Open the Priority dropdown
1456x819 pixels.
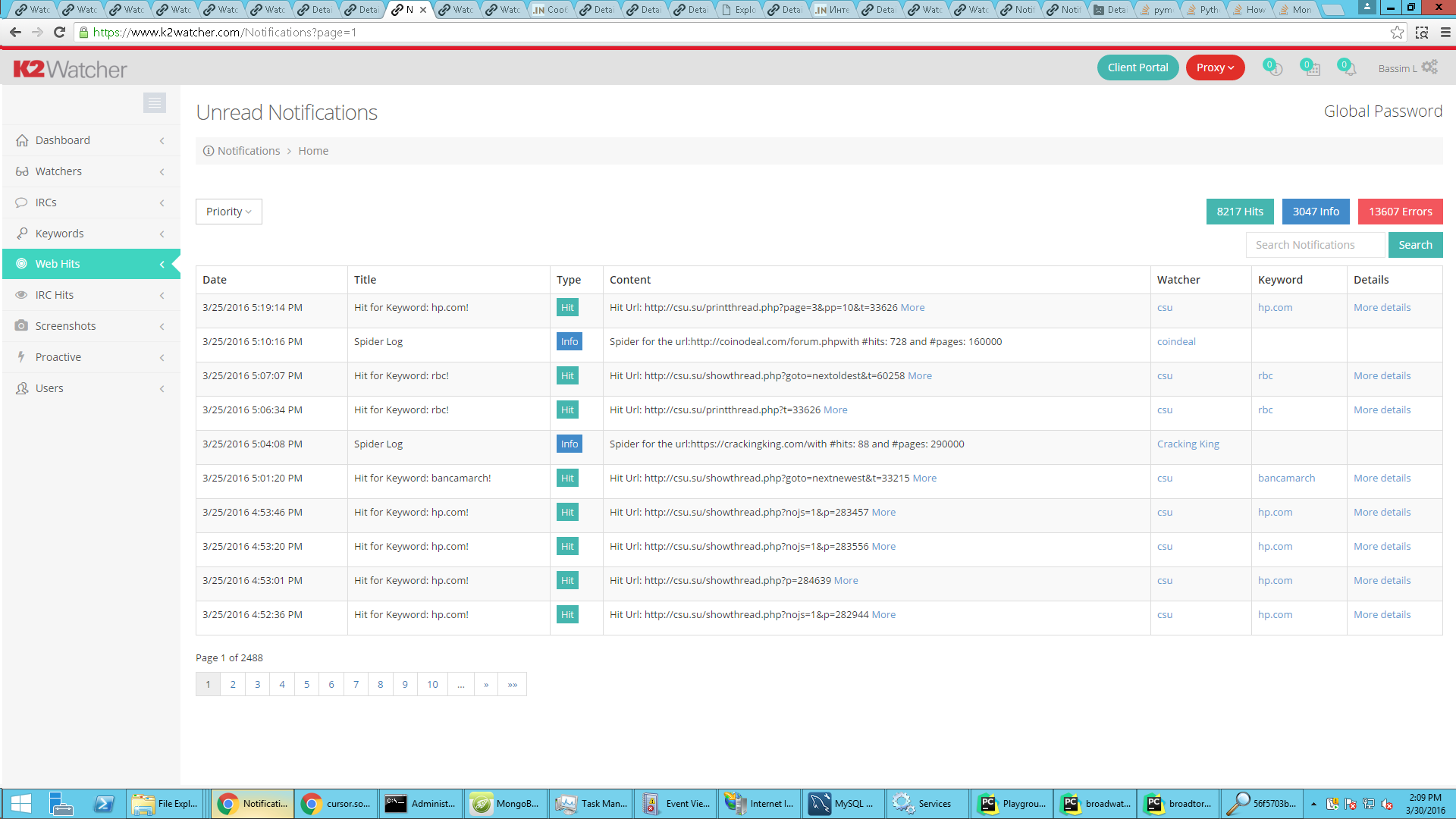click(229, 212)
